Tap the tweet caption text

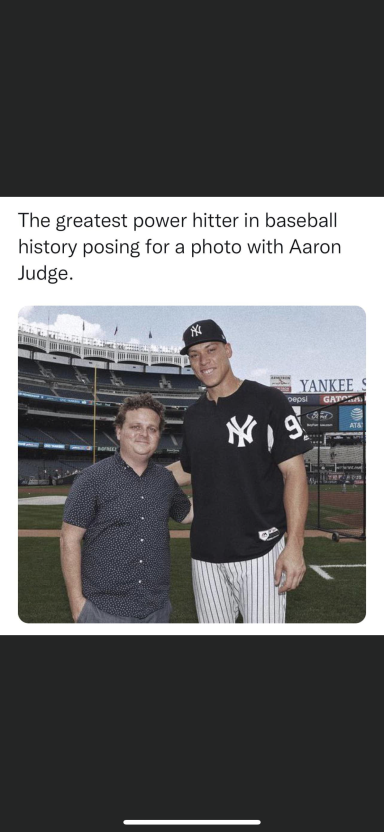click(x=179, y=247)
